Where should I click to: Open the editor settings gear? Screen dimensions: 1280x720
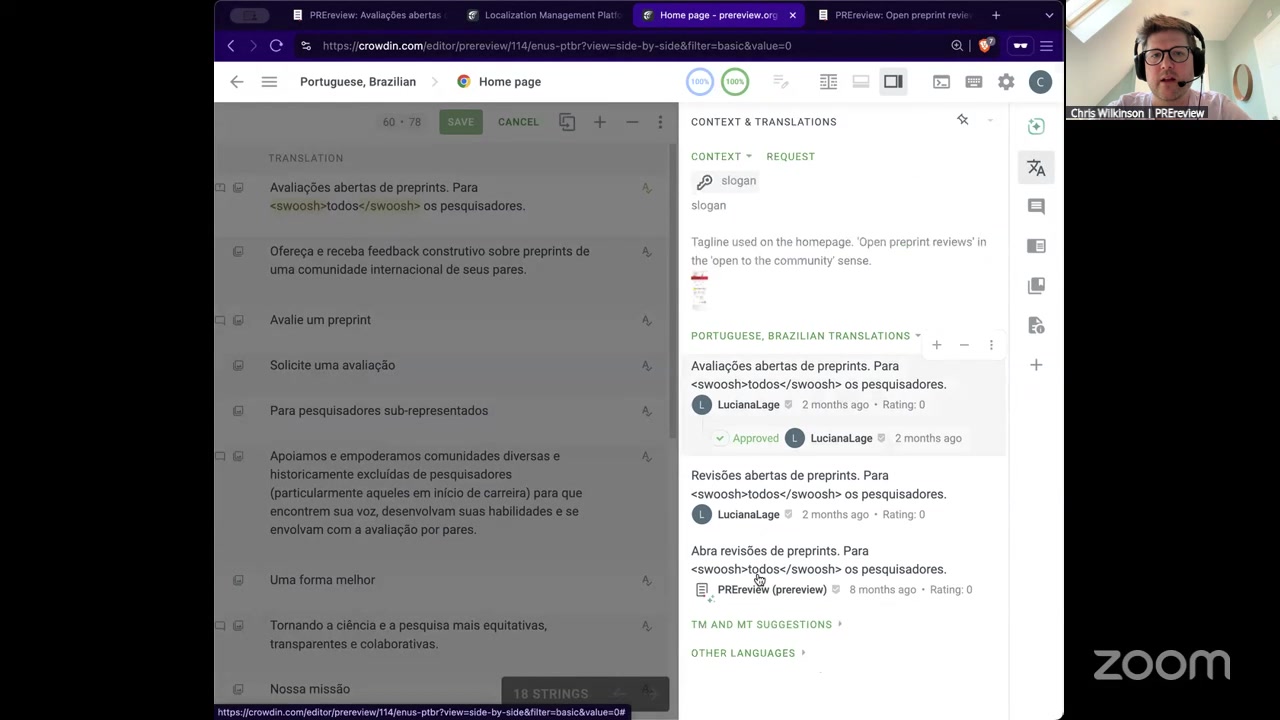coord(1006,82)
